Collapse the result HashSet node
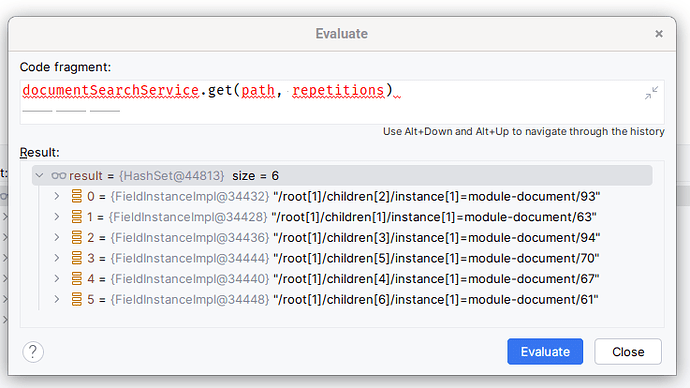Image resolution: width=690 pixels, height=388 pixels. 40,176
